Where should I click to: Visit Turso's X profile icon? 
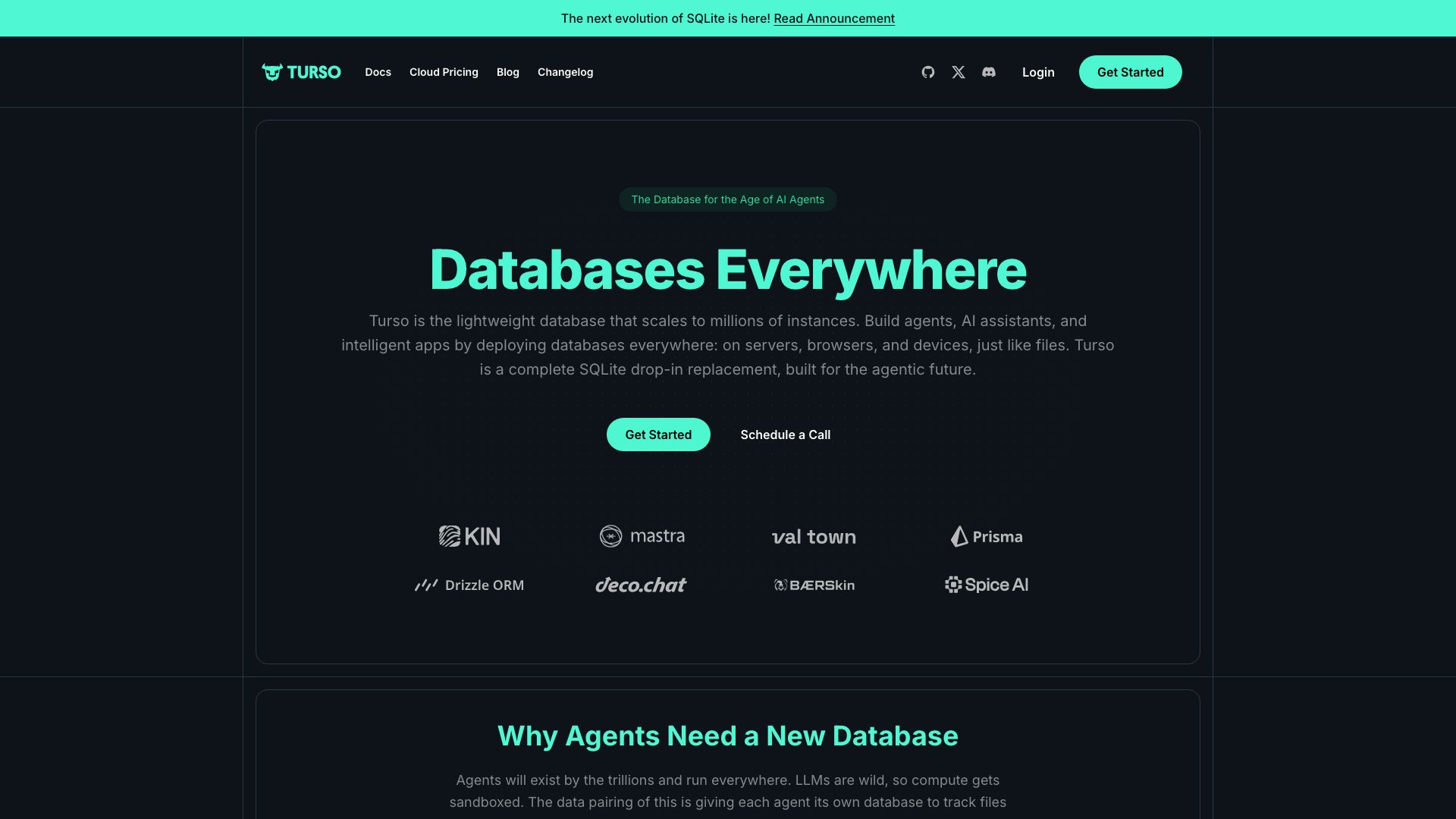click(959, 72)
